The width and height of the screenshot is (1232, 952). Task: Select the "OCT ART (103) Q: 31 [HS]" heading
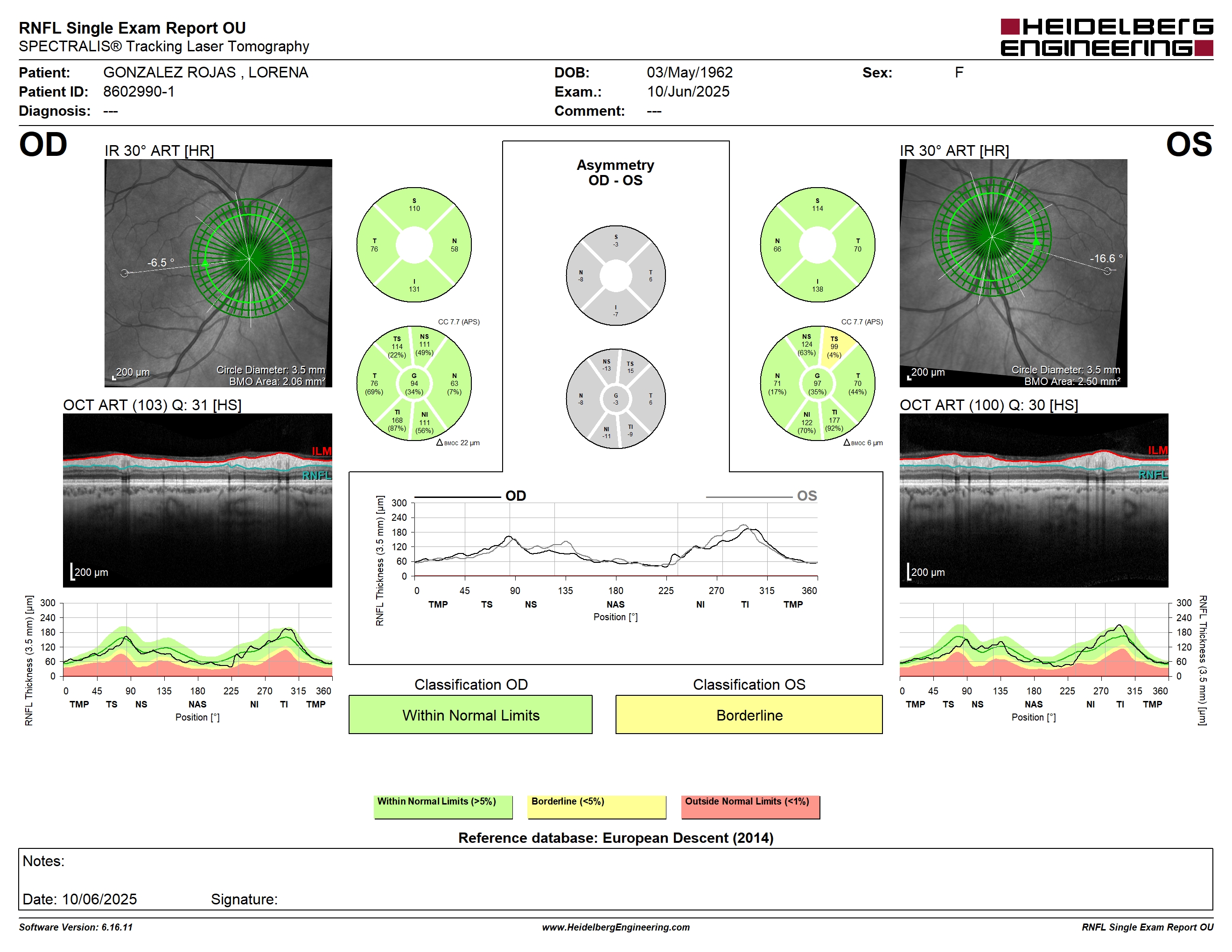pos(152,405)
